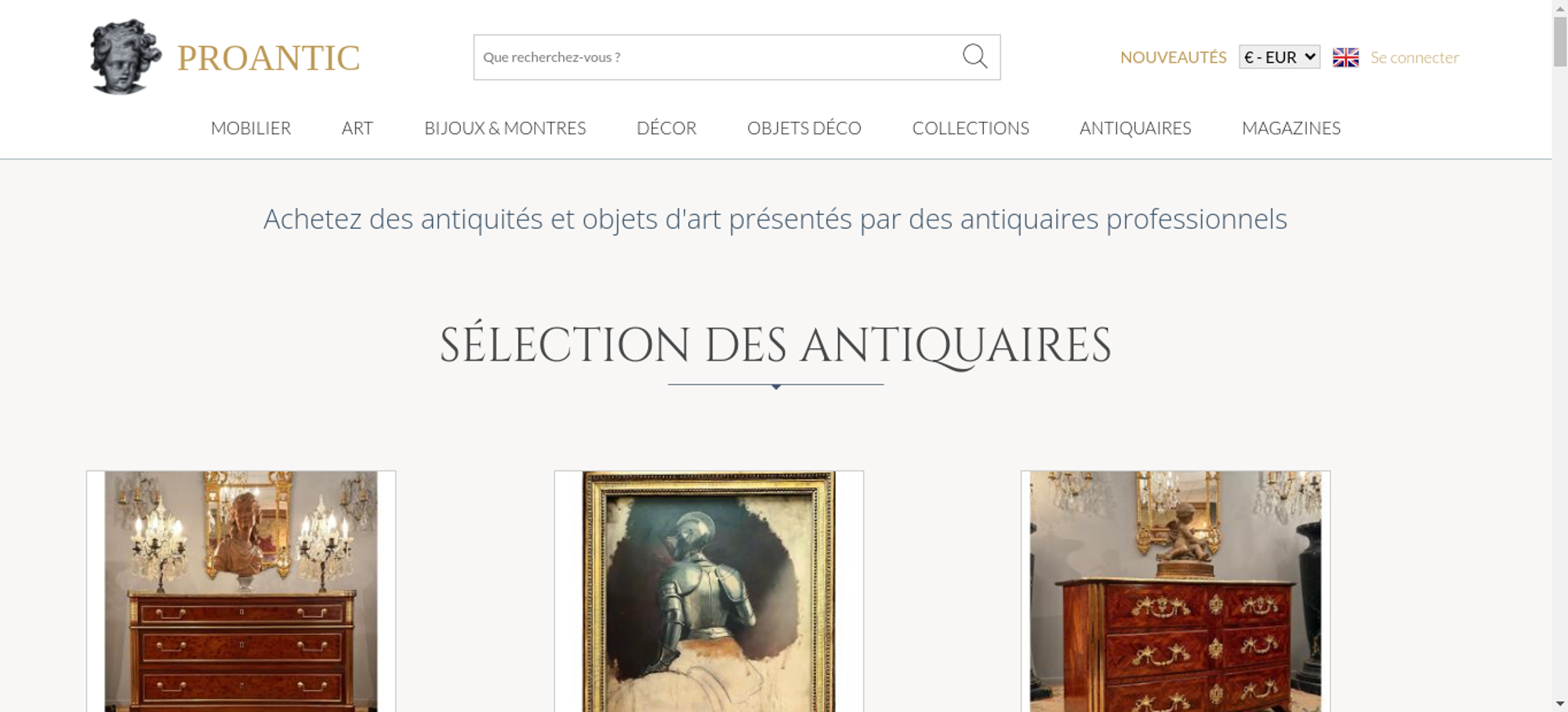
Task: Focus the 'Que recherchez-vous ?' search field
Action: pos(717,57)
